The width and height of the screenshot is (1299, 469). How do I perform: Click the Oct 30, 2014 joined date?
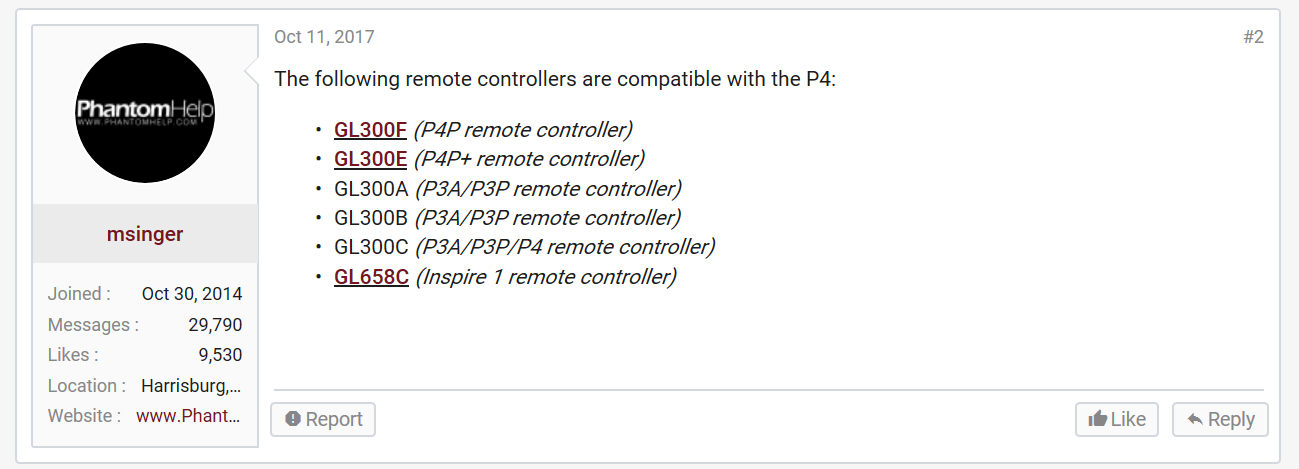192,294
